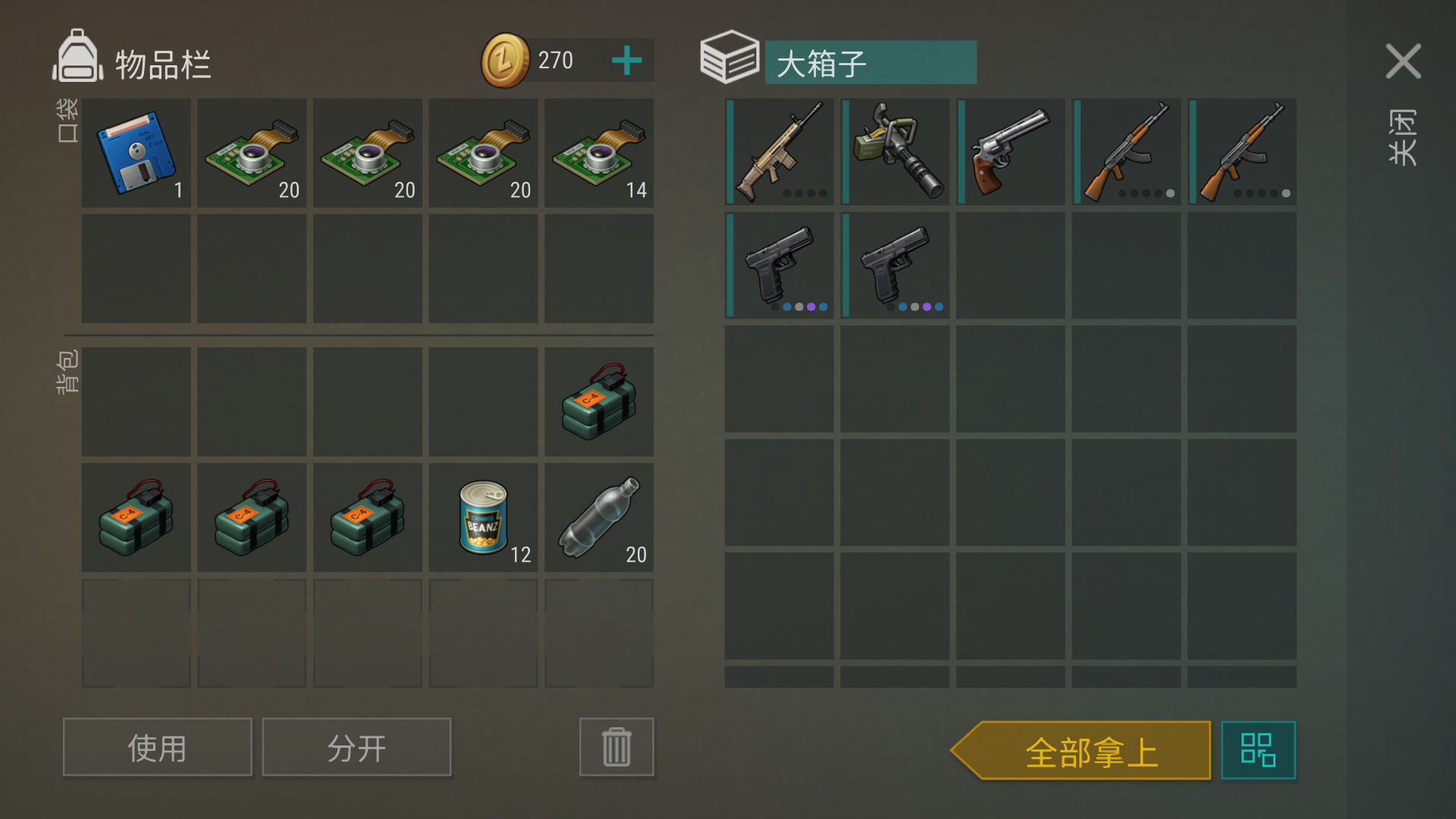This screenshot has width=1456, height=819.
Task: Take all items with 全部拿上
Action: pyautogui.click(x=1081, y=751)
